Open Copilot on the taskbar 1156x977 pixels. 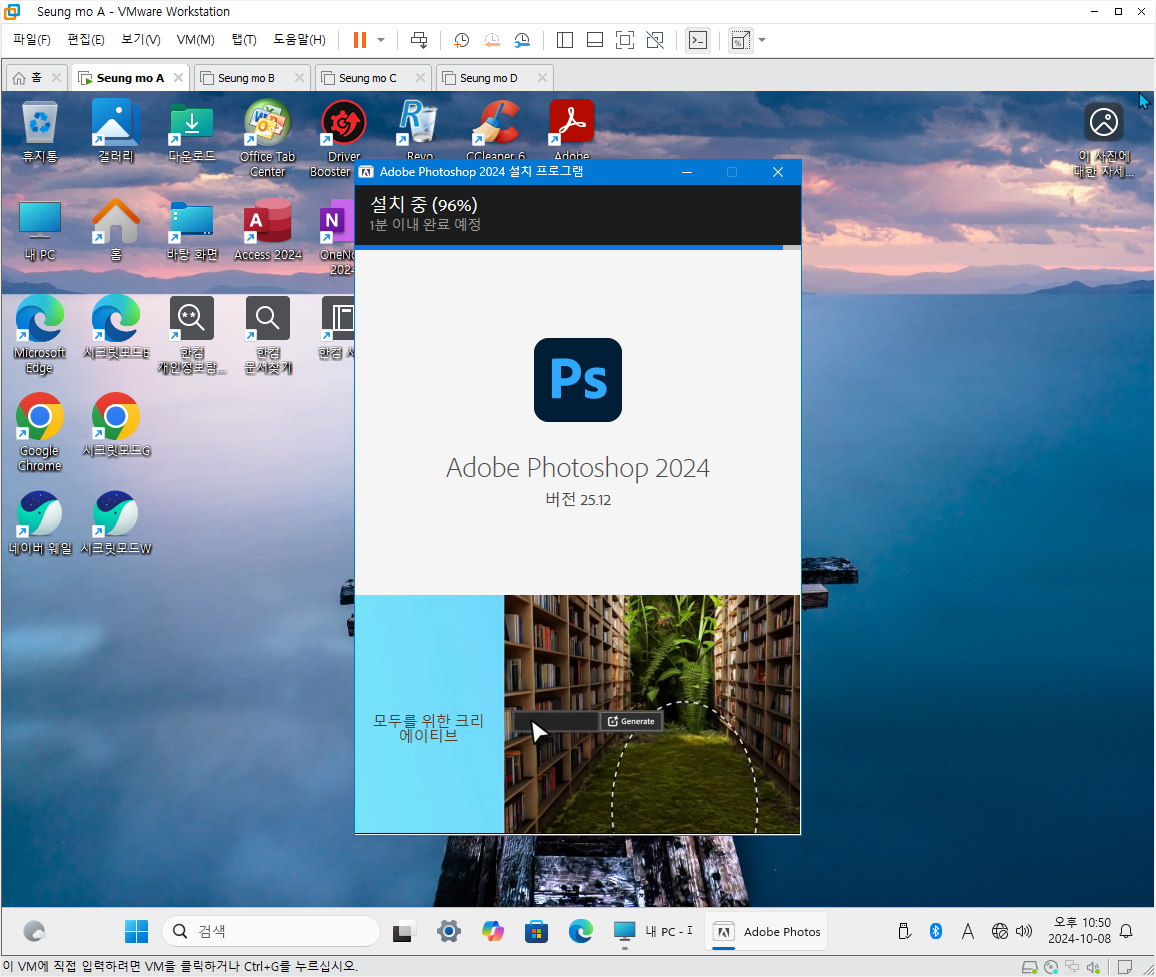click(492, 931)
